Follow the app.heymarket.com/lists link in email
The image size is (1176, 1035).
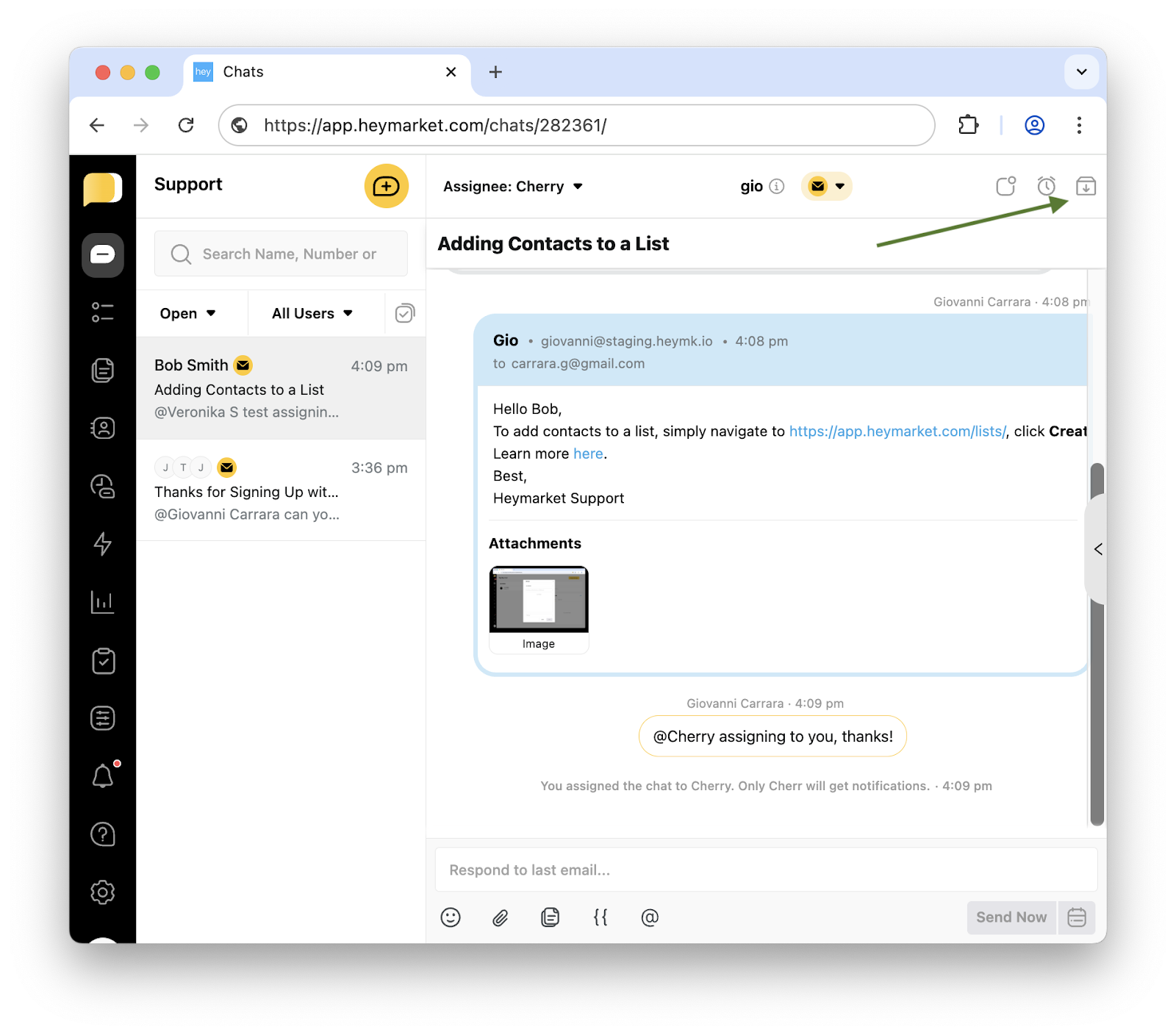897,431
